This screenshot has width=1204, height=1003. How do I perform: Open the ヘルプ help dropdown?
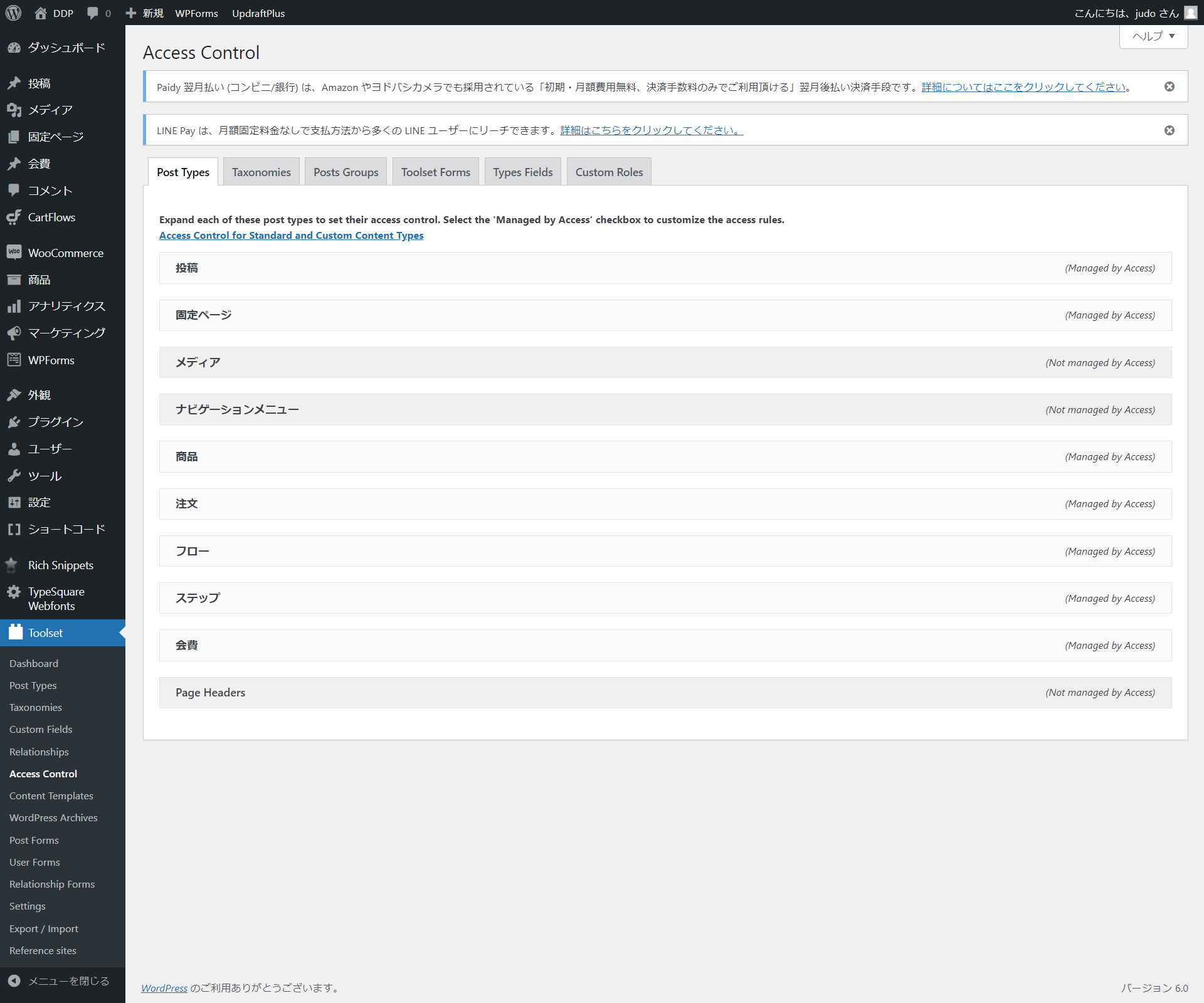1153,36
